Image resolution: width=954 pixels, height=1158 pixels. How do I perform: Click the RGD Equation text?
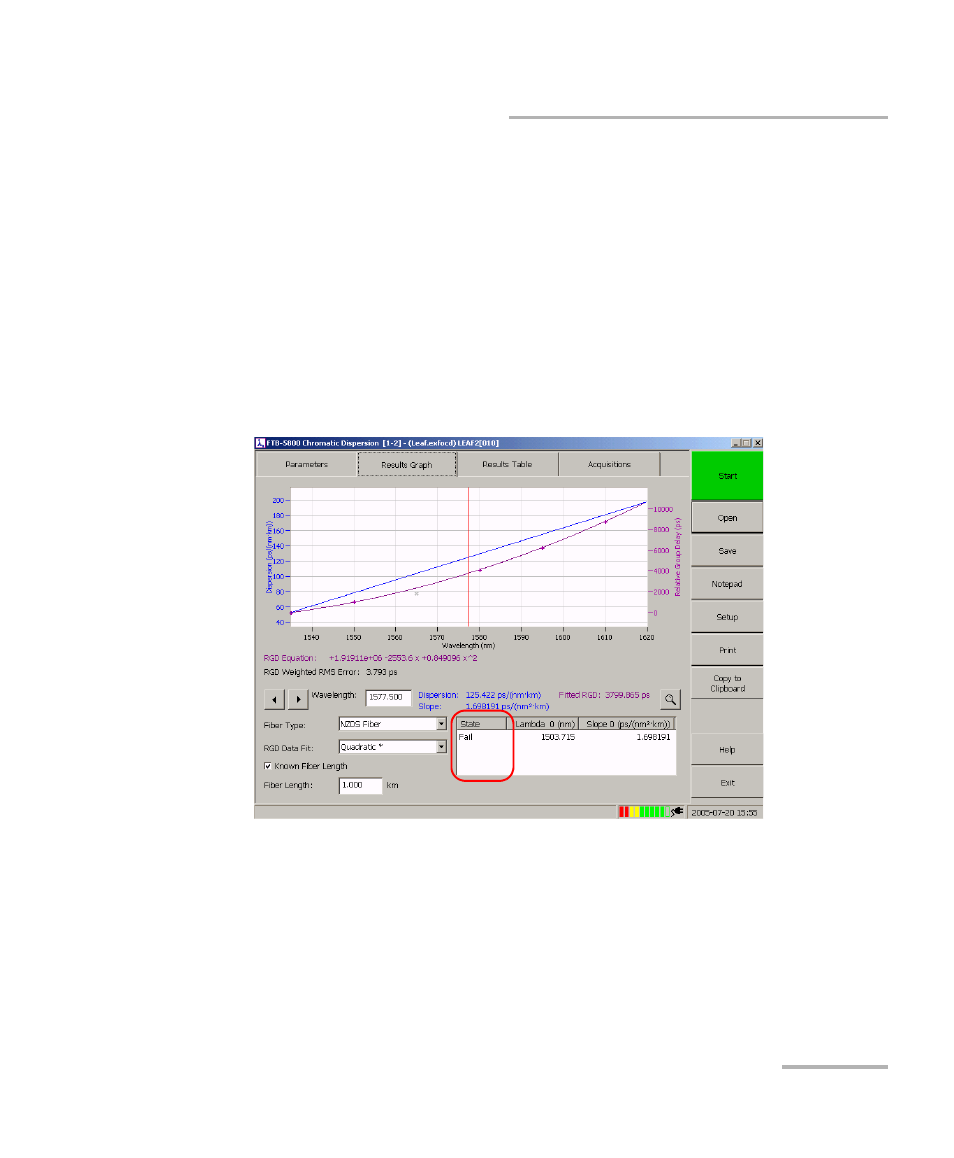point(371,658)
